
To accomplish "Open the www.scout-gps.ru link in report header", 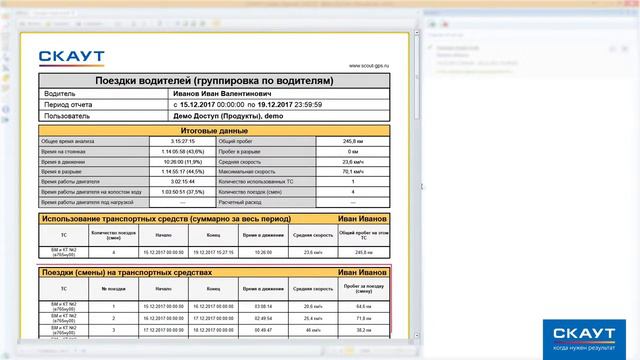I will (x=369, y=66).
